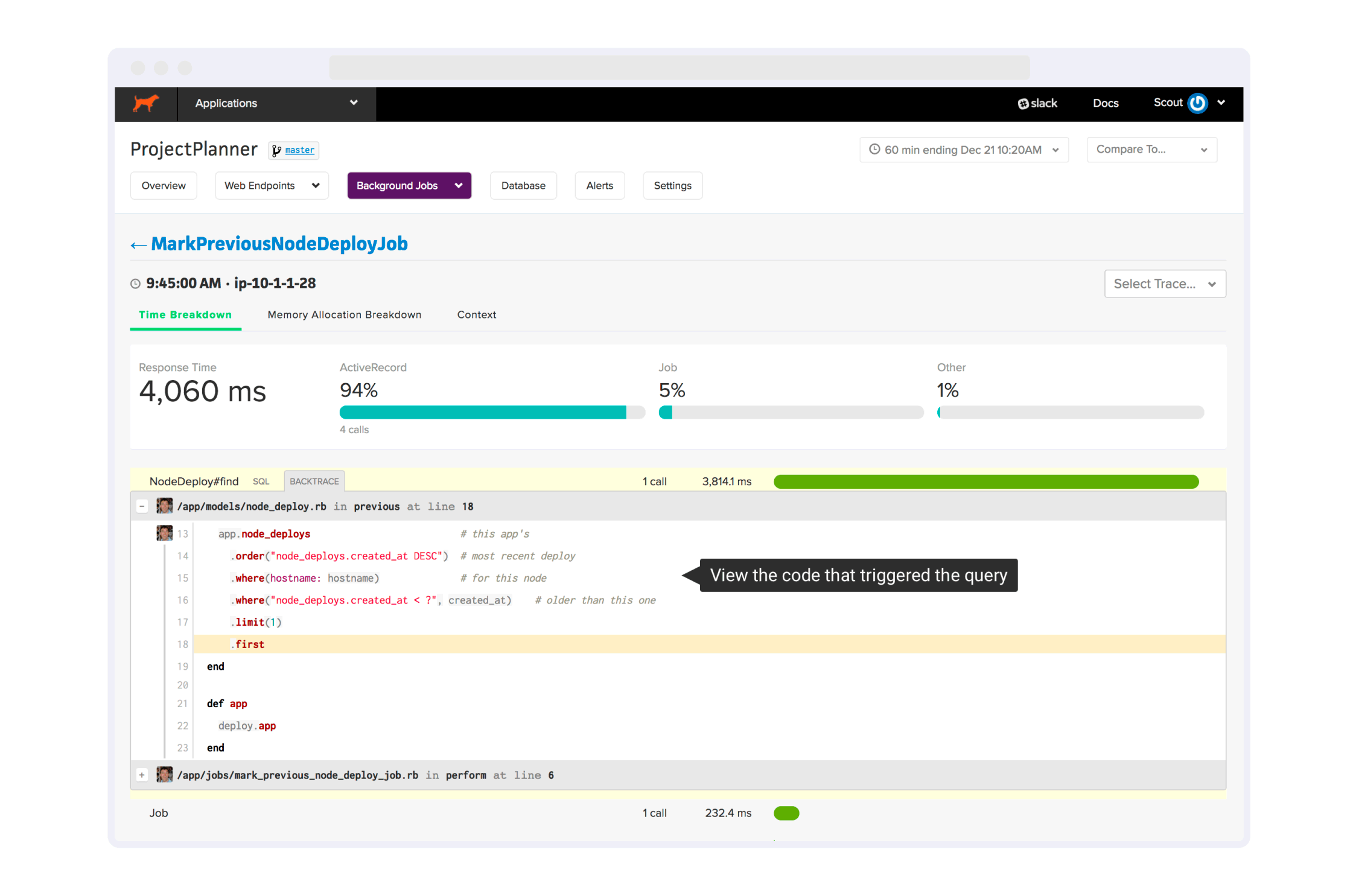
Task: Click code line 22 deploy.app
Action: coord(247,726)
